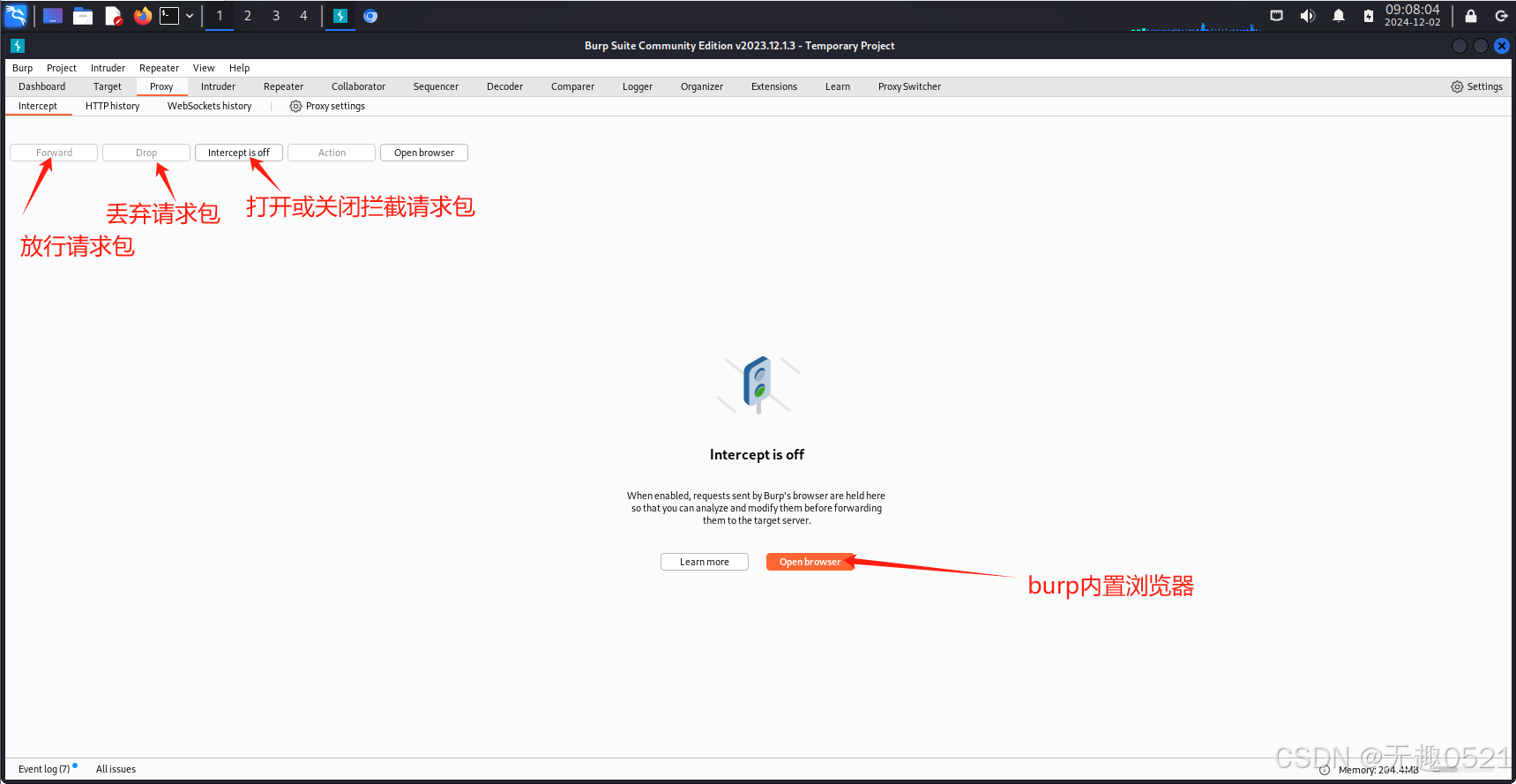Select the Proxy tab
This screenshot has height=784, width=1516.
tap(161, 86)
